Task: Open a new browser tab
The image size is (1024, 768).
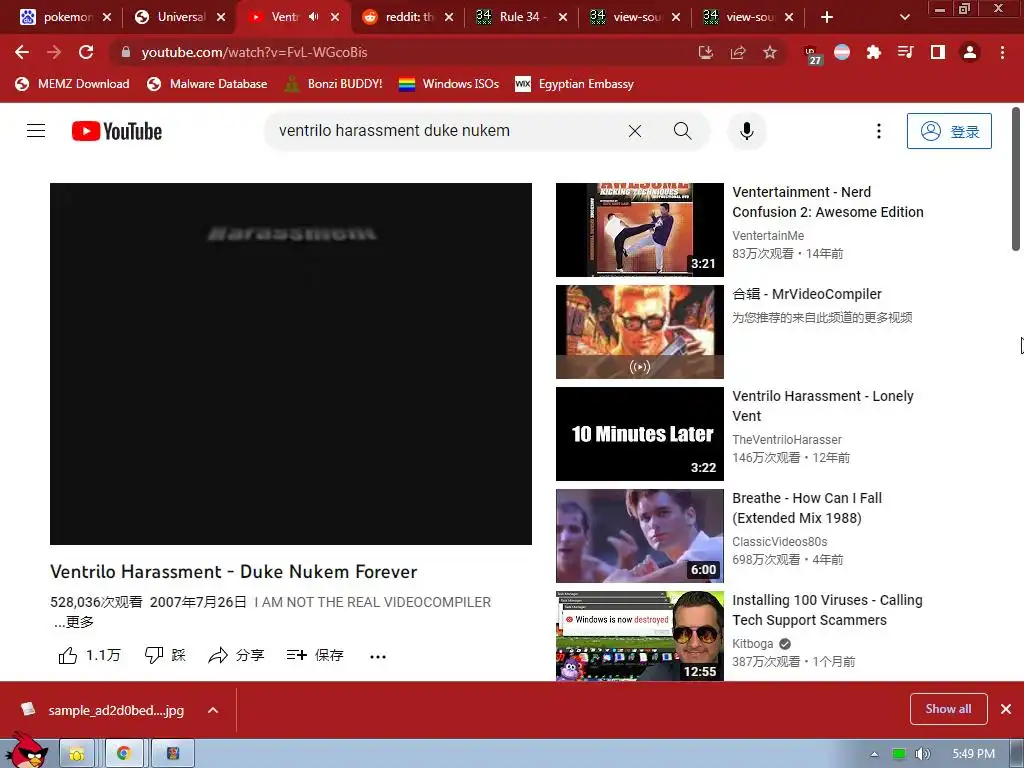Action: coord(827,18)
